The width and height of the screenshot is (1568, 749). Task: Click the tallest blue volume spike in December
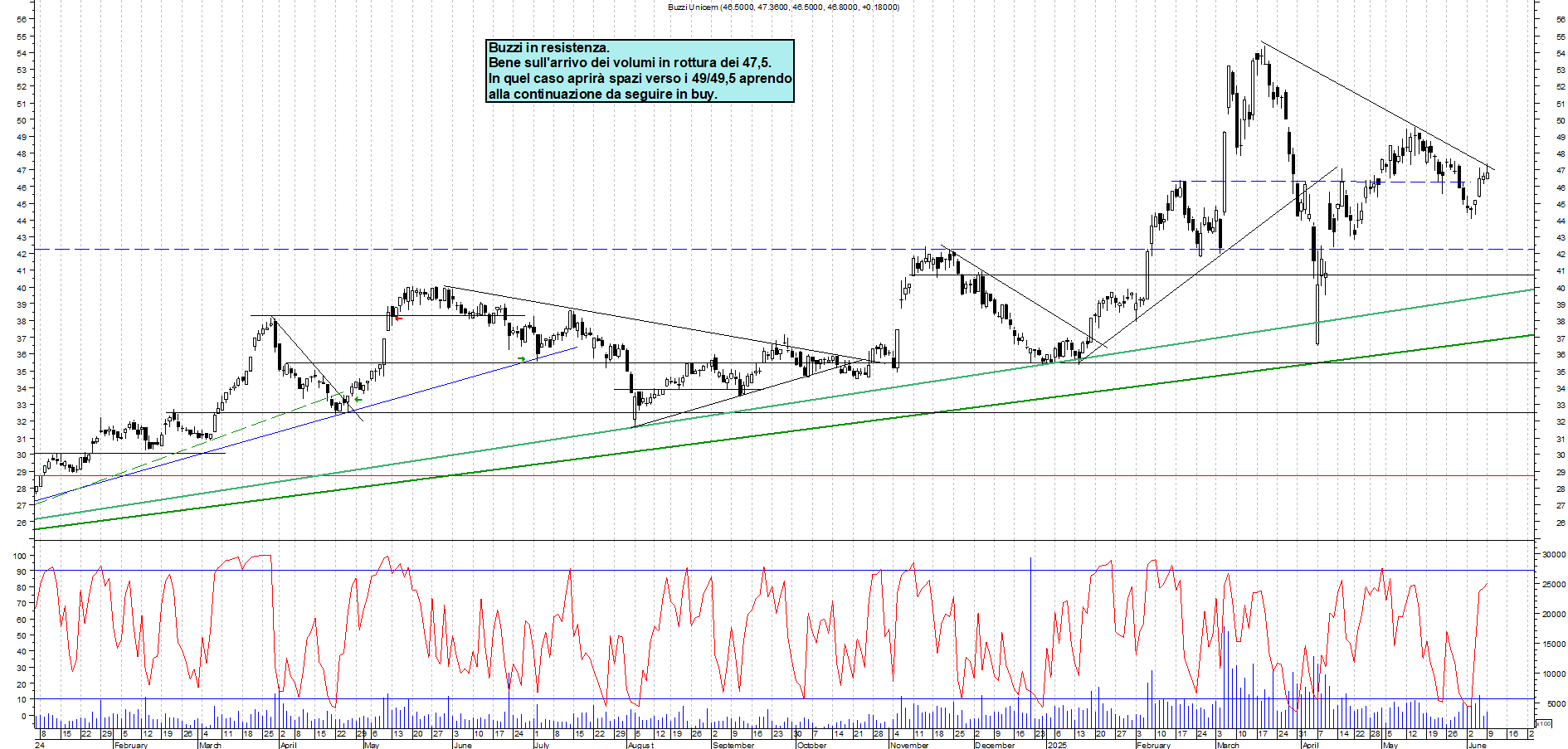1030,641
